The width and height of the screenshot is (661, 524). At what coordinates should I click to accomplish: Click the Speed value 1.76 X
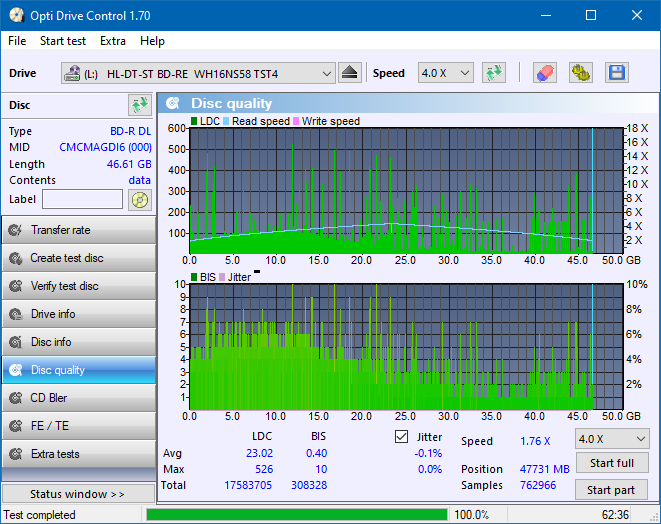(x=535, y=441)
